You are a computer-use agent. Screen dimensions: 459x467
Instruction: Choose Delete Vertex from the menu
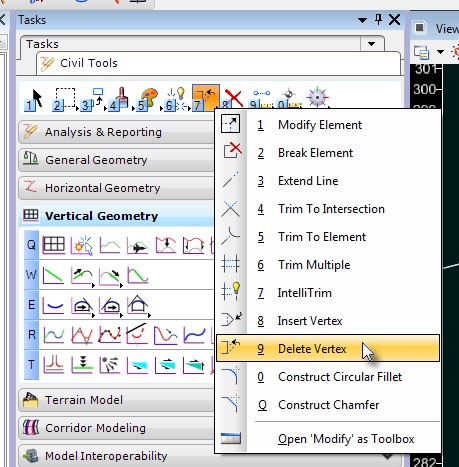point(328,348)
